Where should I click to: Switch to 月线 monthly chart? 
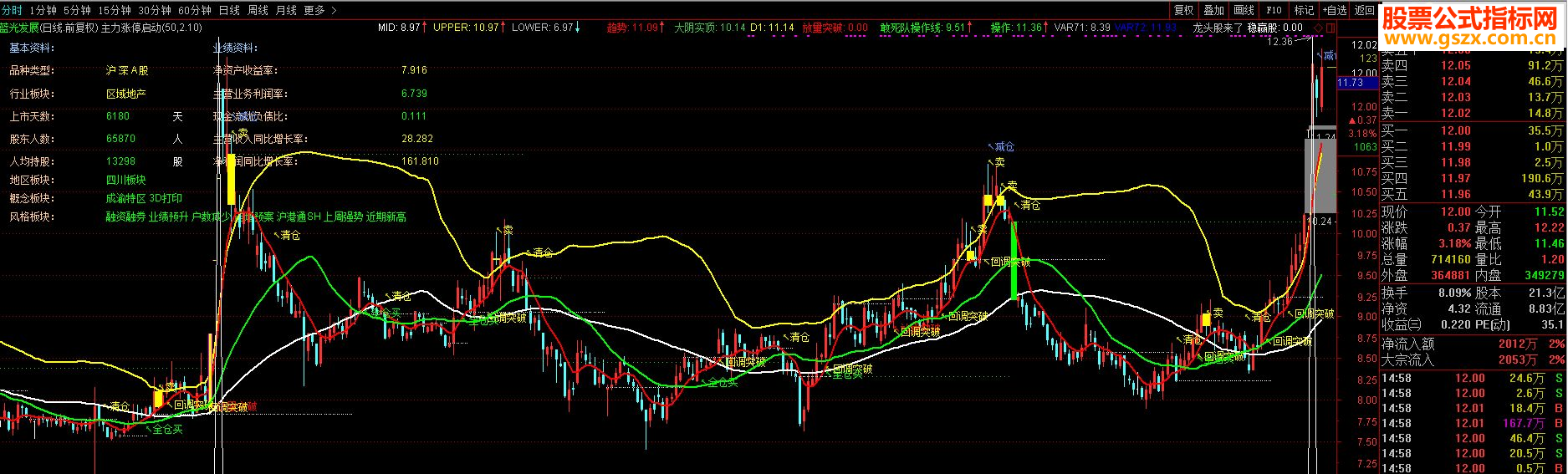[x=286, y=10]
